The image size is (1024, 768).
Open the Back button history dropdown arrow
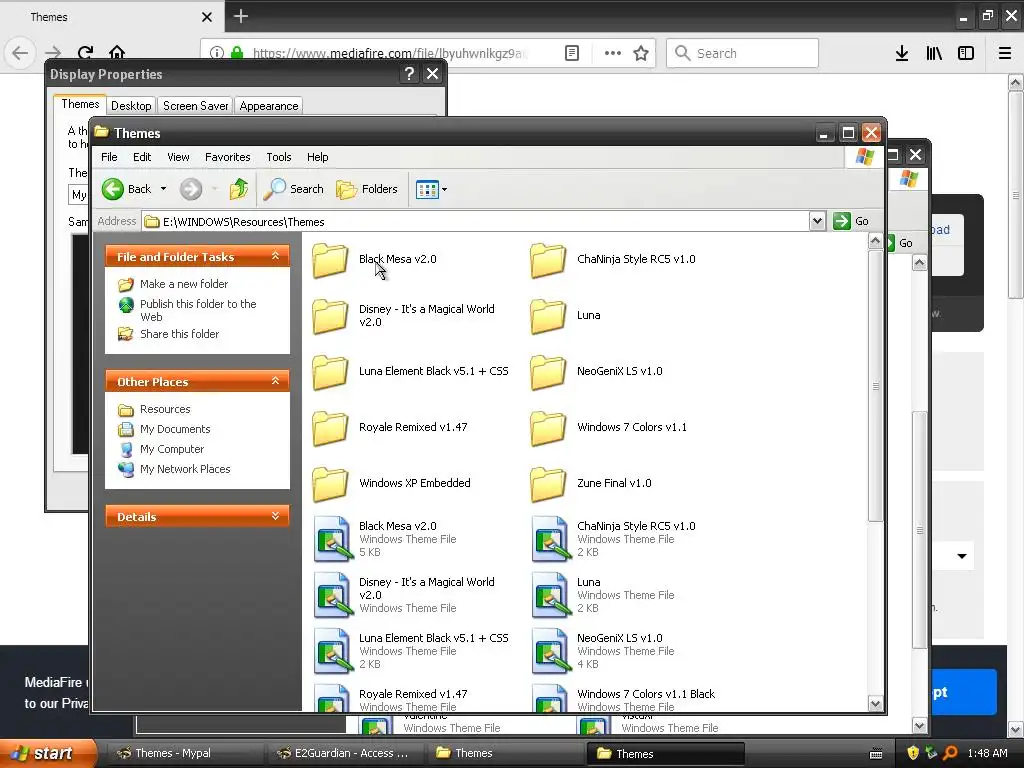[x=163, y=189]
